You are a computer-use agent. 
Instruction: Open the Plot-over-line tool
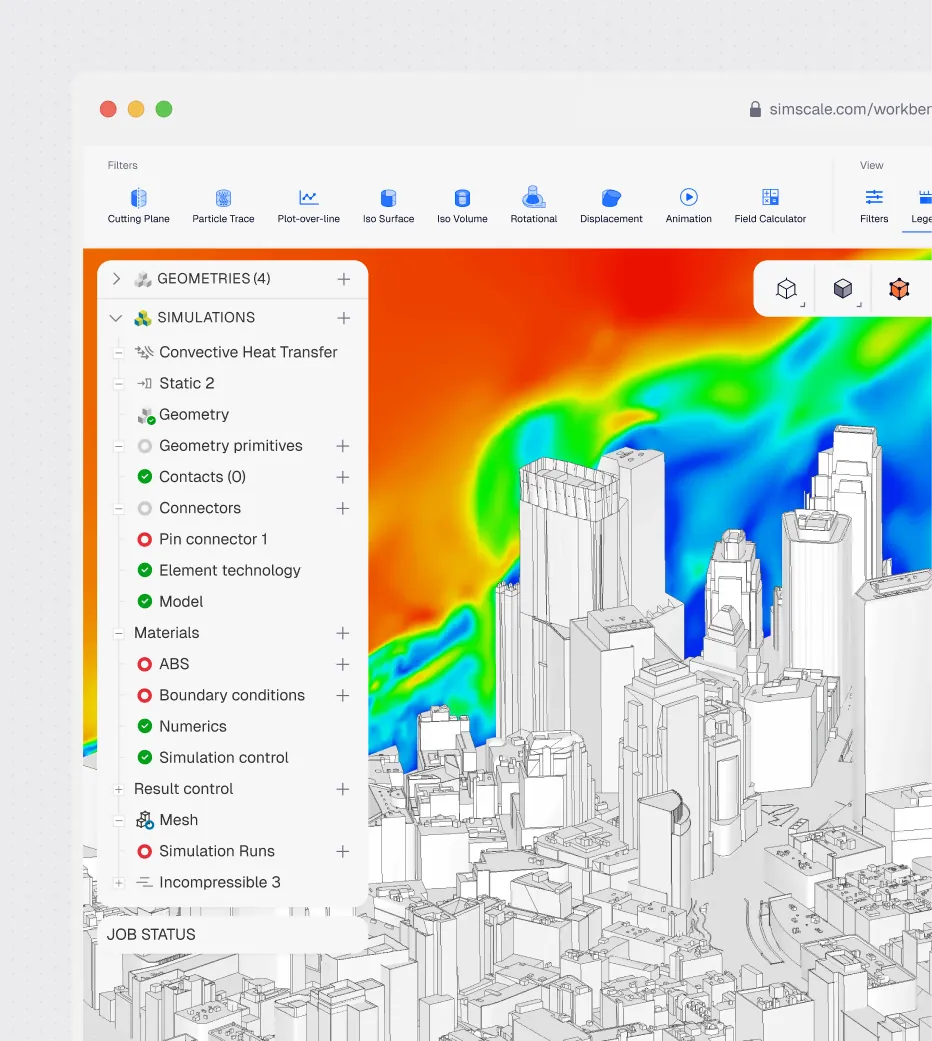point(309,205)
